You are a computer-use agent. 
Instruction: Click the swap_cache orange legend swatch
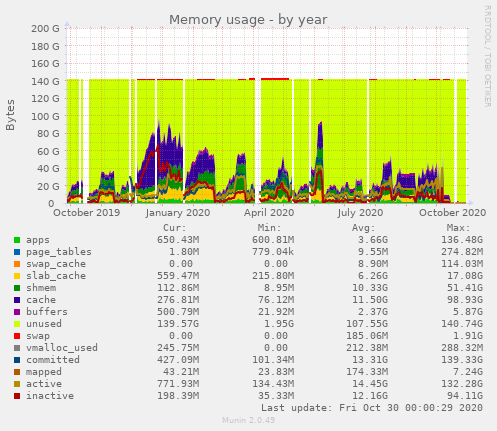pos(17,264)
